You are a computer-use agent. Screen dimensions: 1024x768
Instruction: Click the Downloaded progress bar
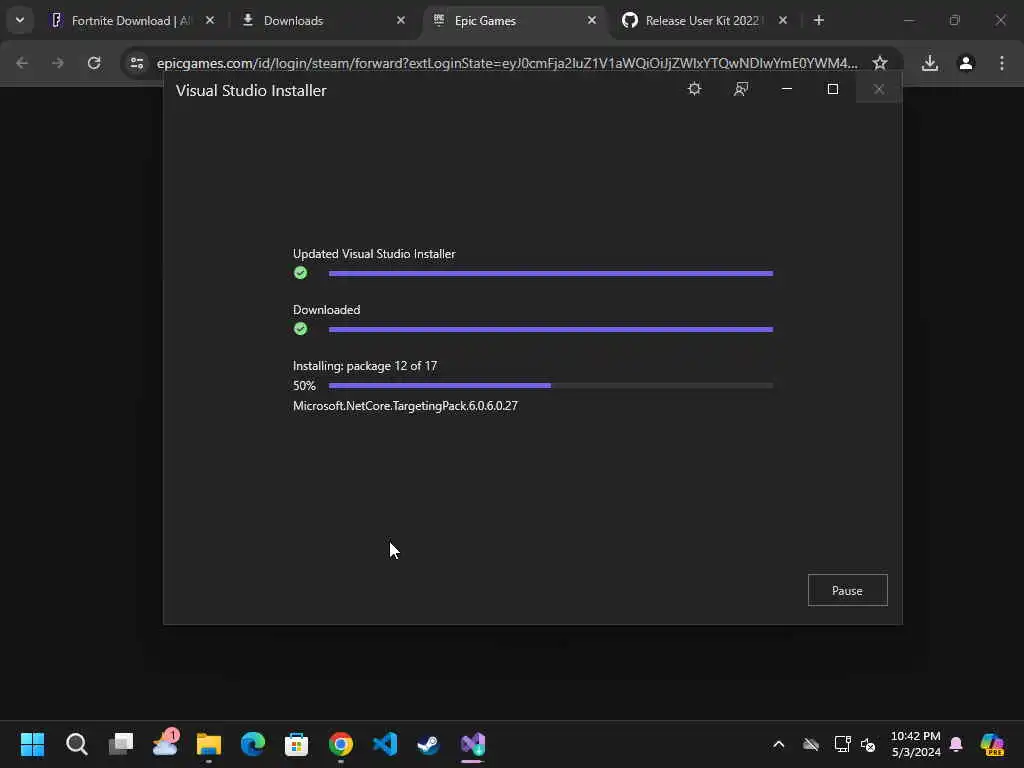tap(551, 329)
